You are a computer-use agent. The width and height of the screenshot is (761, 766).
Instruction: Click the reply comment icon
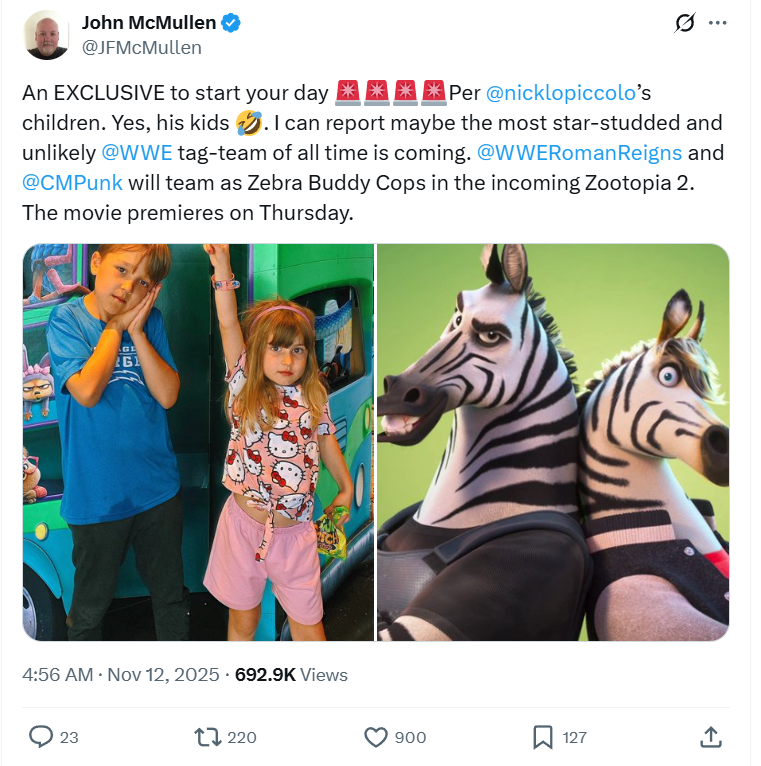(41, 737)
